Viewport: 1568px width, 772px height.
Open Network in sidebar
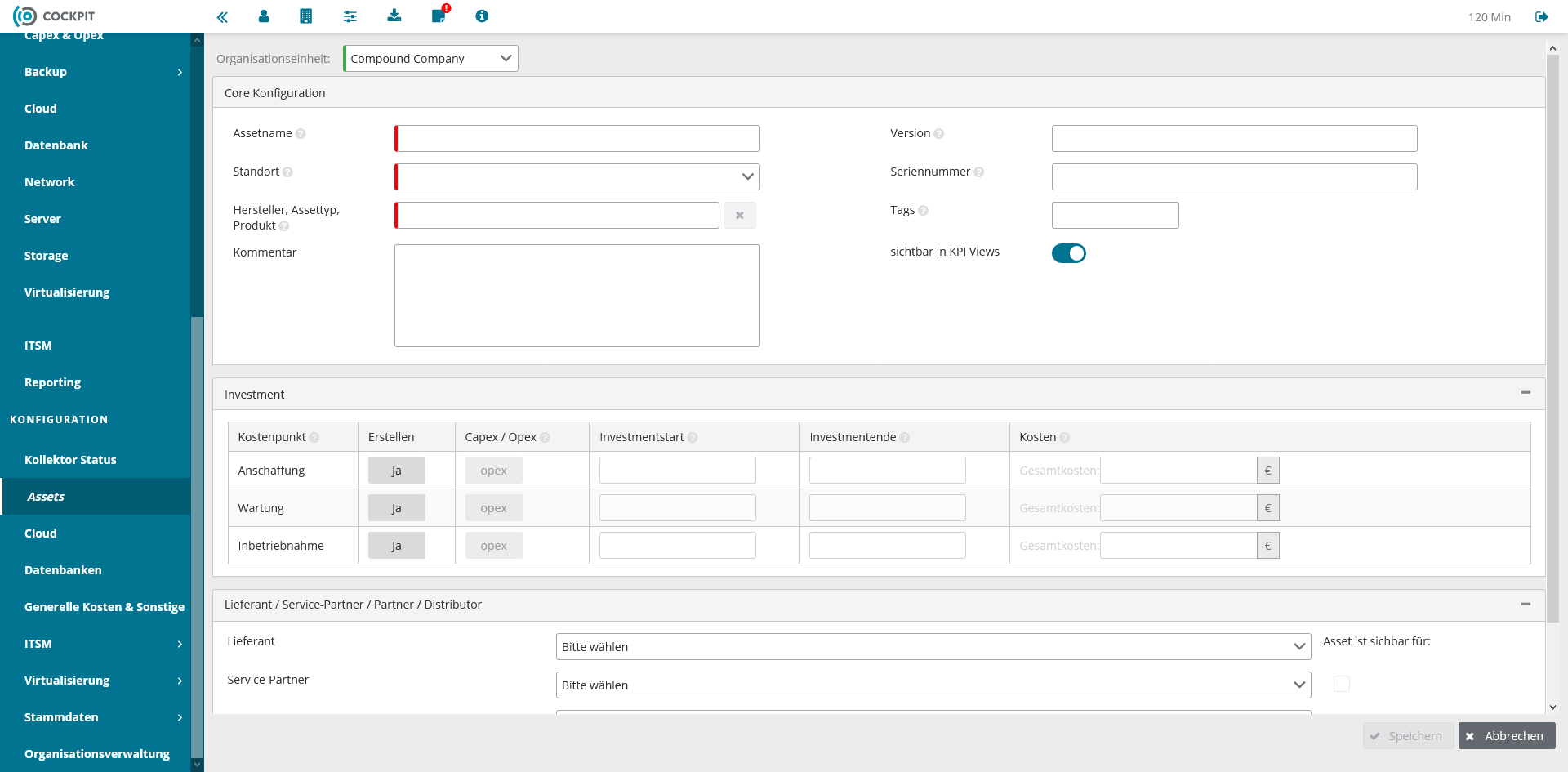50,182
